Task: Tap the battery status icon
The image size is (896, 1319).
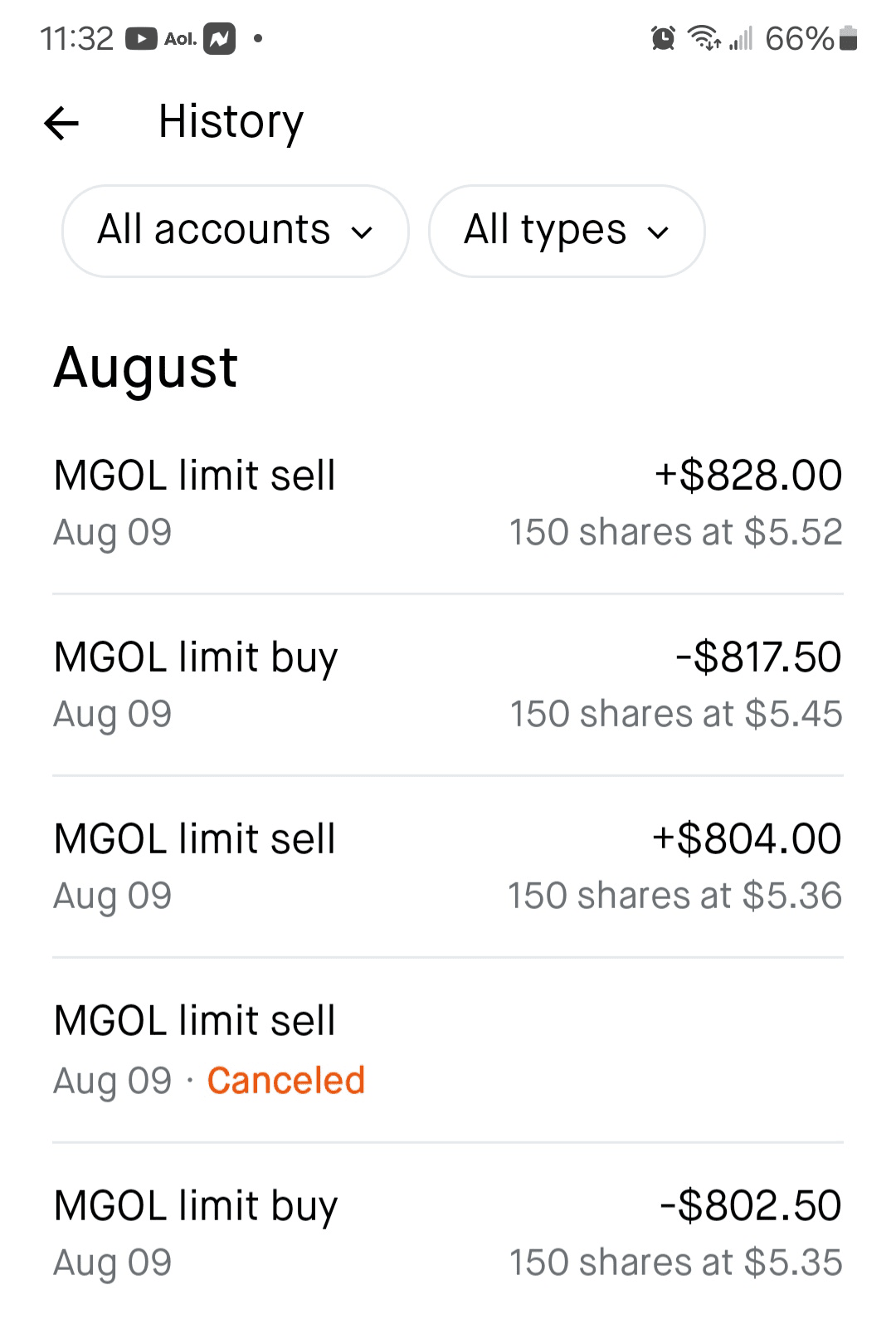Action: (x=848, y=38)
